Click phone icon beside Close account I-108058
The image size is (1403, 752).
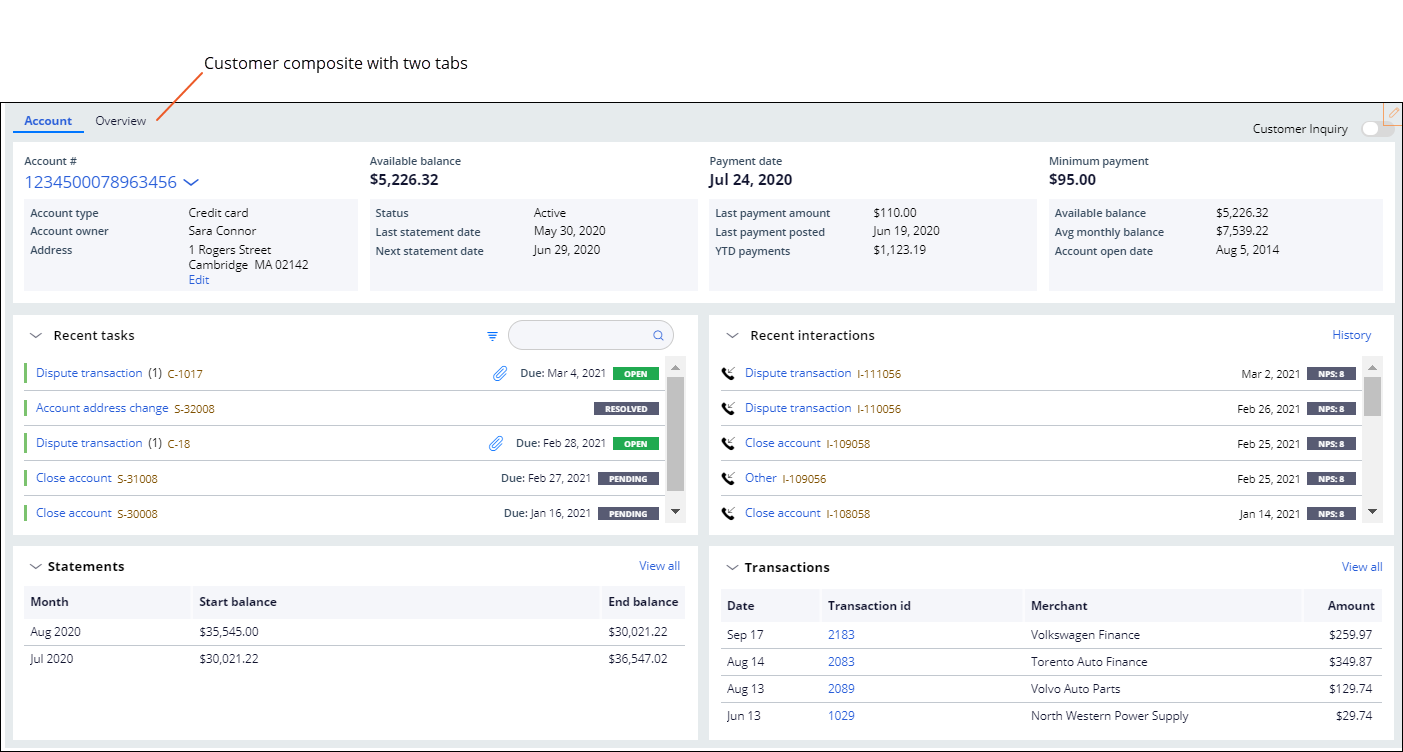(728, 513)
